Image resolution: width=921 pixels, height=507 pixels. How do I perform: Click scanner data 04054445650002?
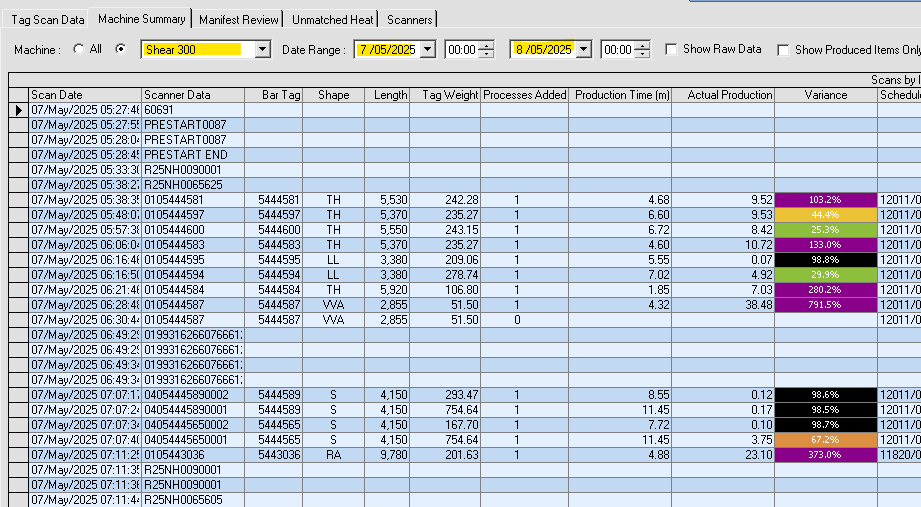coord(193,425)
